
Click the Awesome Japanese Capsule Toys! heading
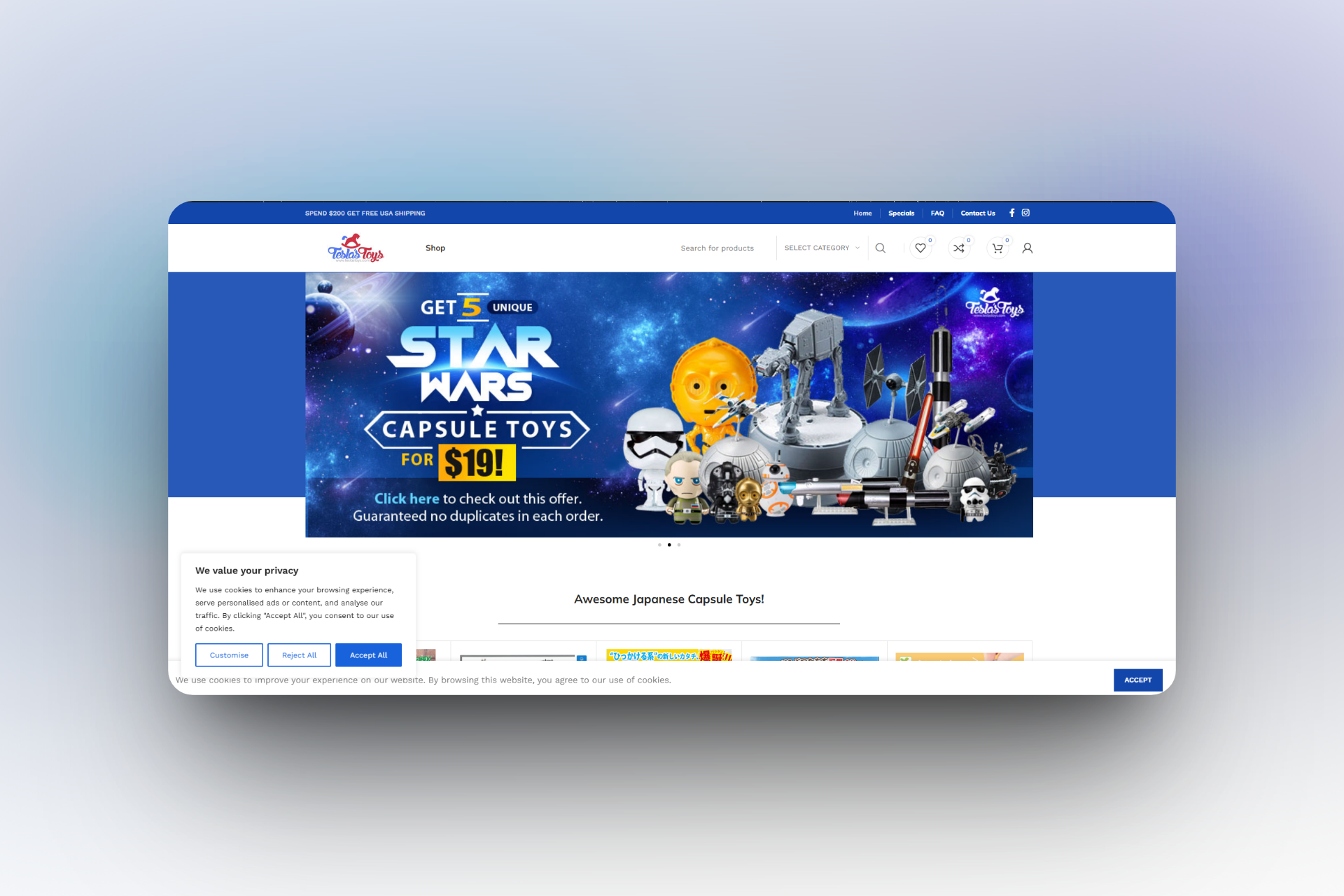point(669,599)
